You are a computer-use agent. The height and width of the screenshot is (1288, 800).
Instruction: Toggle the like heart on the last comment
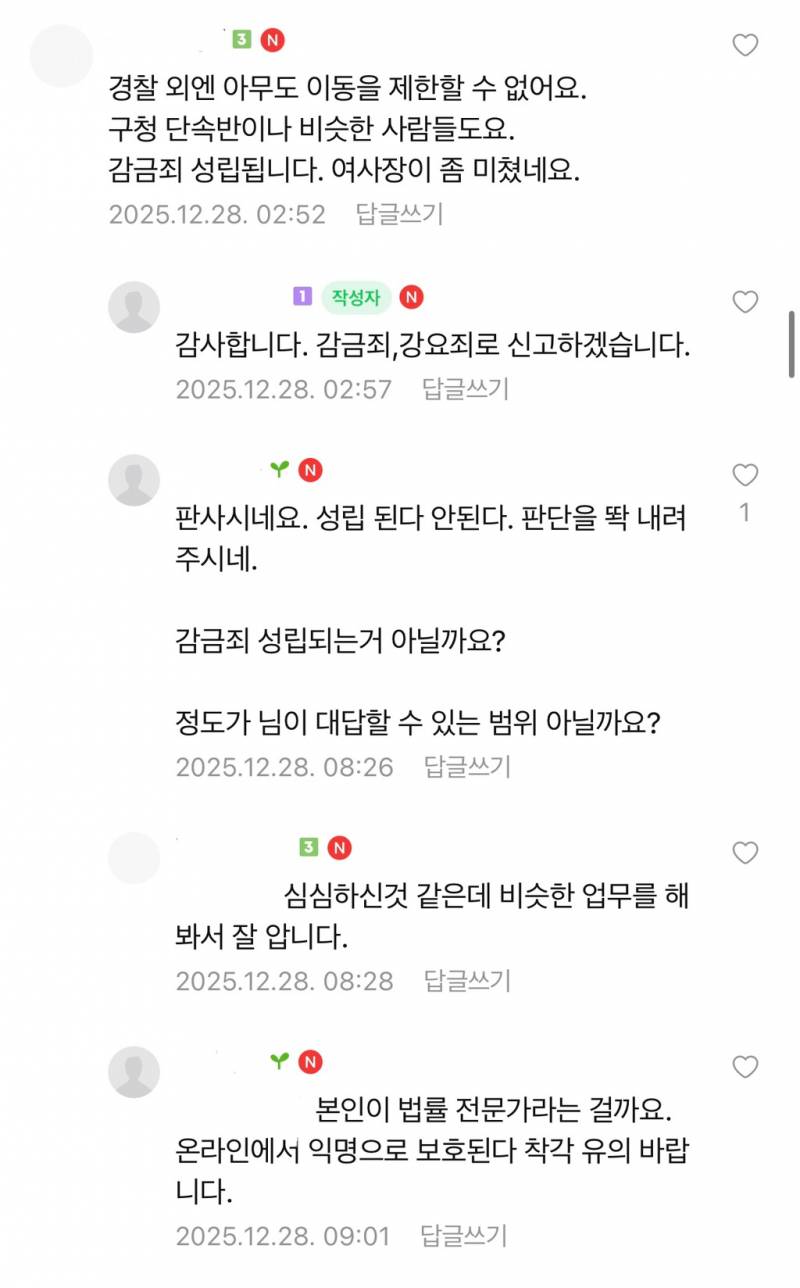[745, 1066]
